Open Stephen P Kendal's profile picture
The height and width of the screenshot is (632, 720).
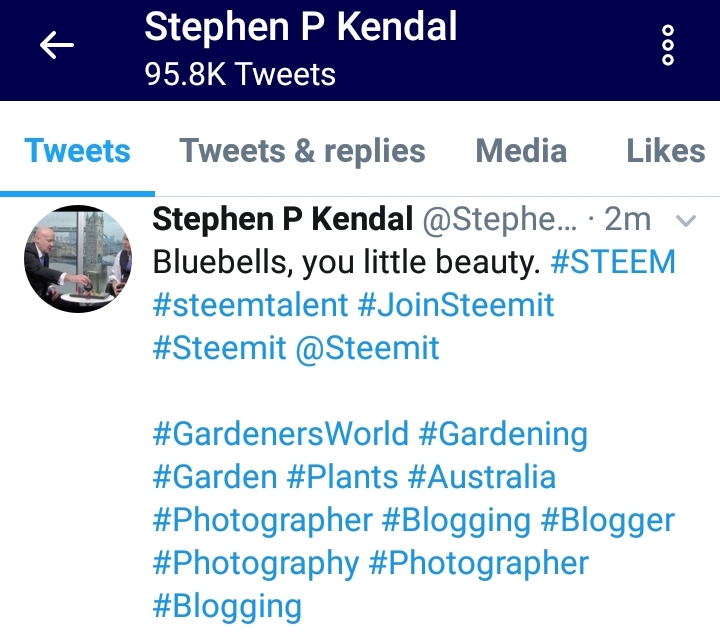78,259
